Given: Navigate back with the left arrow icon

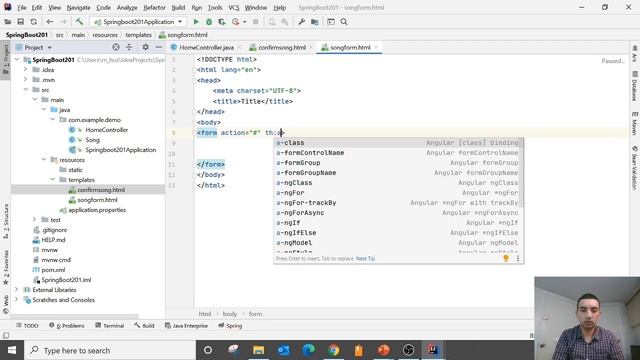Looking at the screenshot, I should (x=49, y=22).
